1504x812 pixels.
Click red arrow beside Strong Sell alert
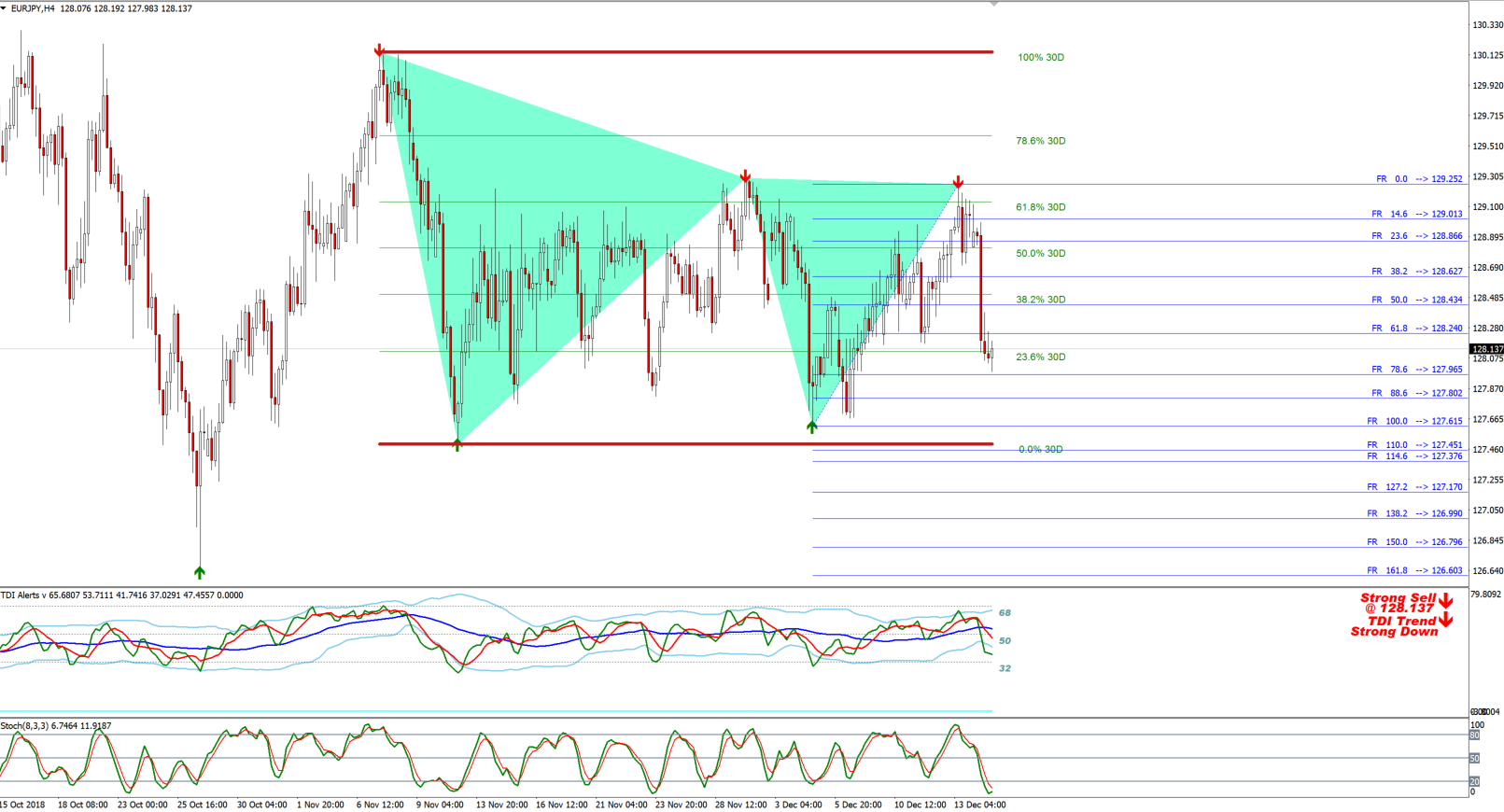(1445, 601)
